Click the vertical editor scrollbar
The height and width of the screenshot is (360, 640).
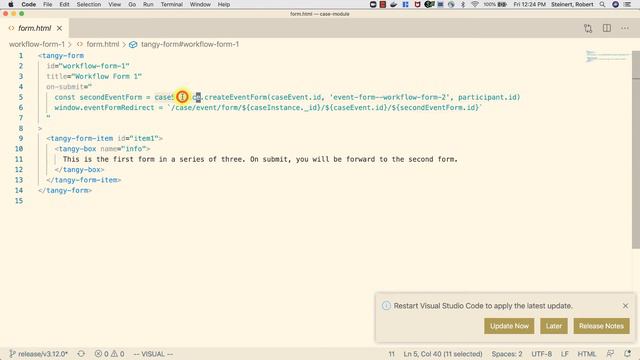[636, 150]
